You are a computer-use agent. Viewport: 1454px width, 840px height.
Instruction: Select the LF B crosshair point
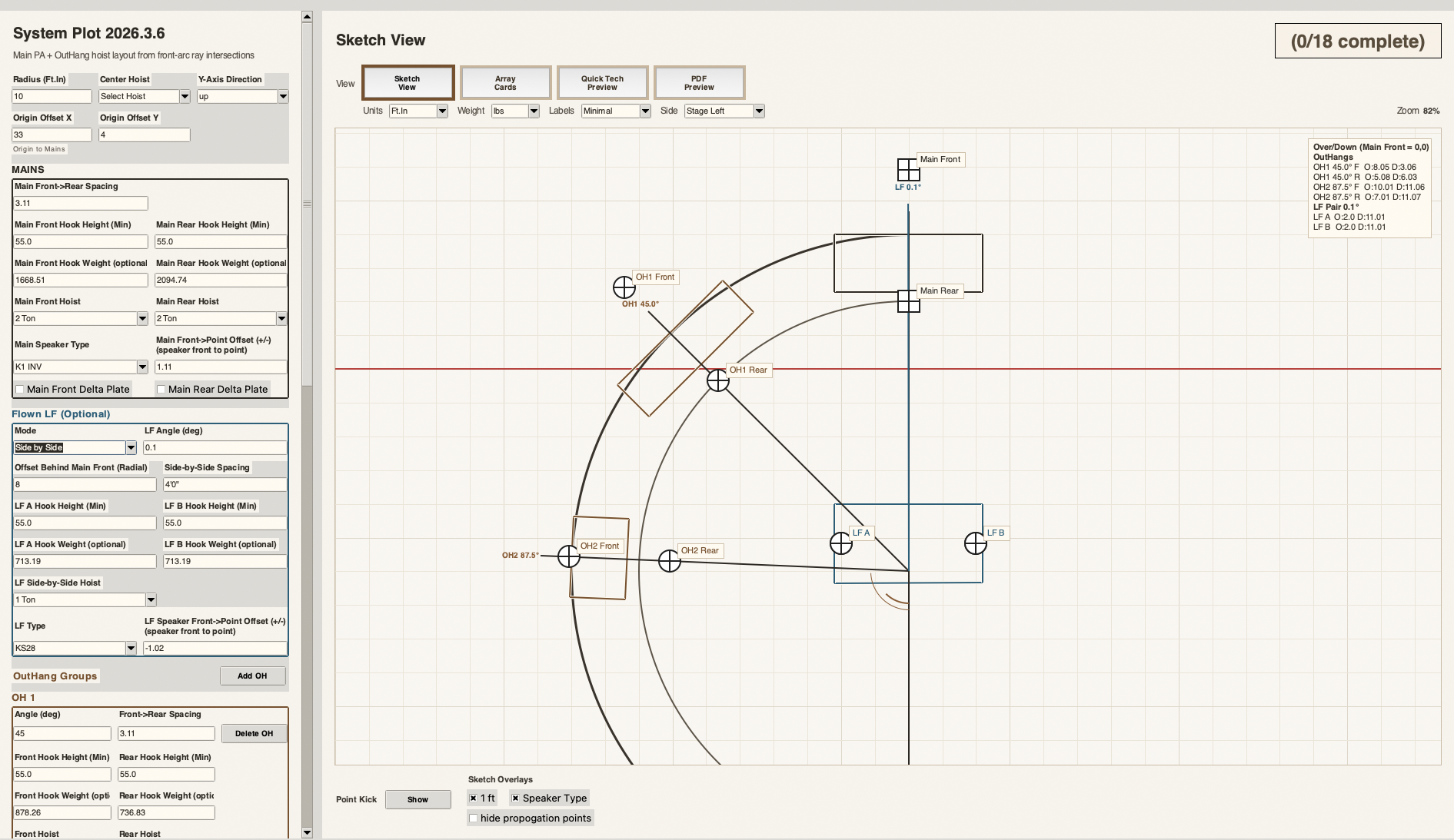coord(975,543)
